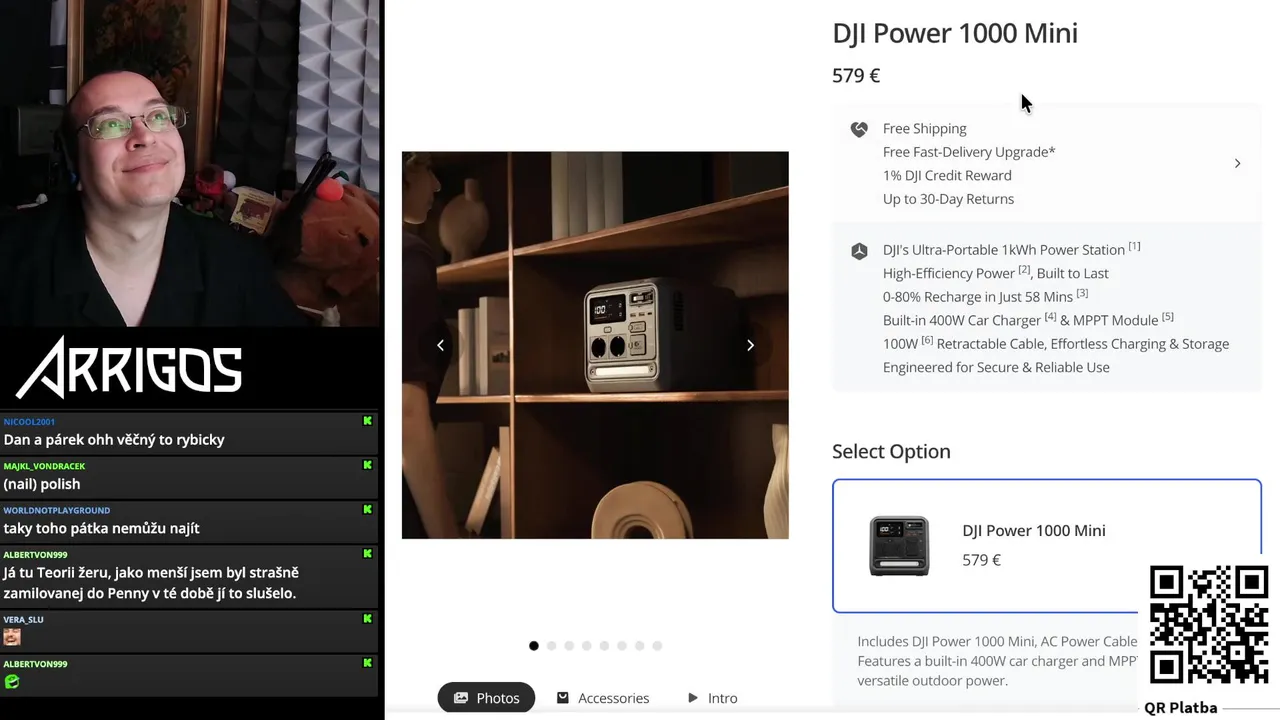
Task: Select the fifth carousel dot
Action: (604, 646)
